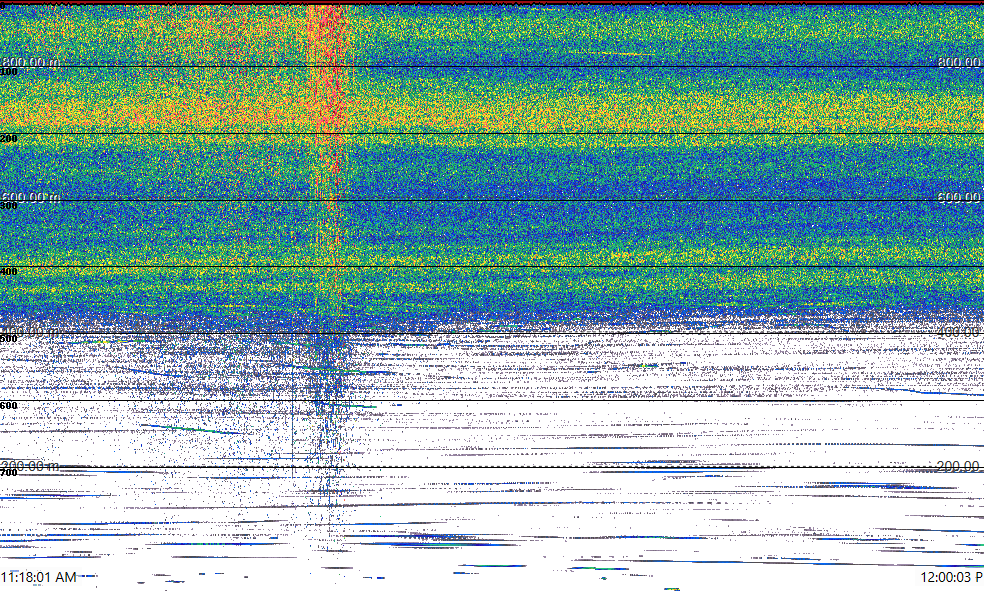Viewport: 984px width, 594px height.
Task: Select the '800.00 m' range label
Action: (x=31, y=61)
